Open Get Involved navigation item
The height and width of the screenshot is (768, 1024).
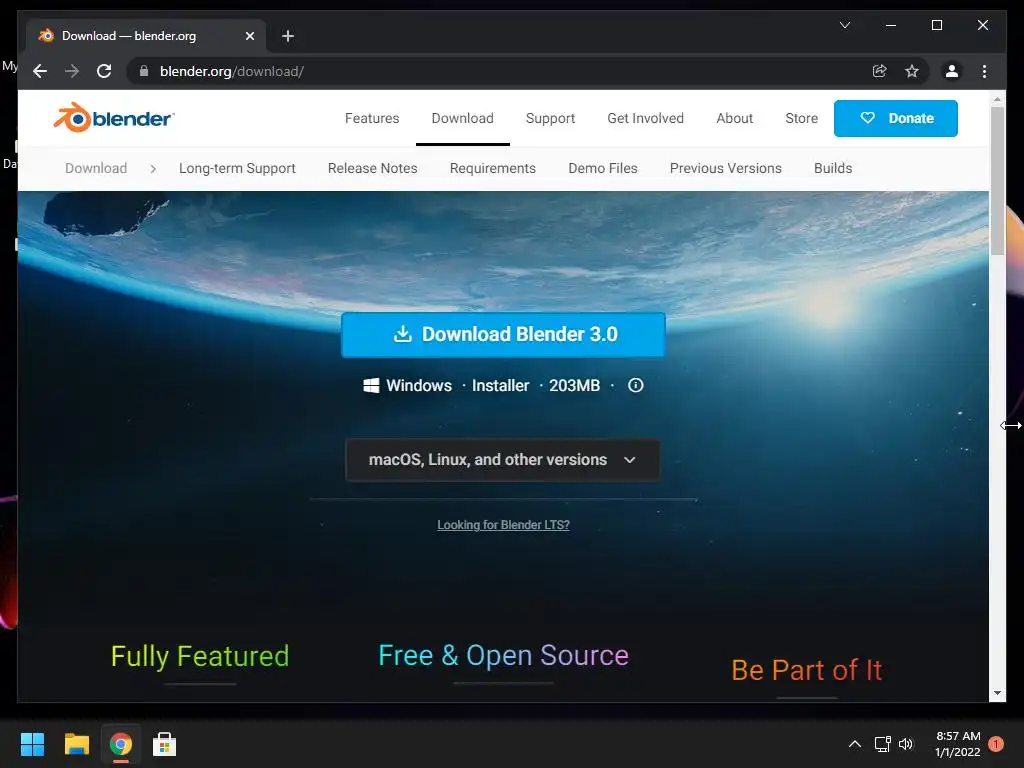pos(645,118)
